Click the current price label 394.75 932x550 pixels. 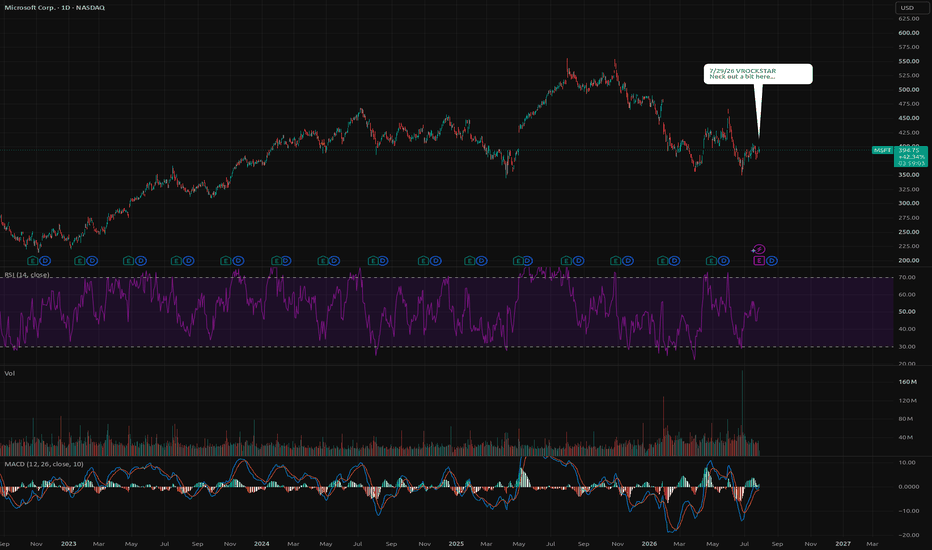911,150
